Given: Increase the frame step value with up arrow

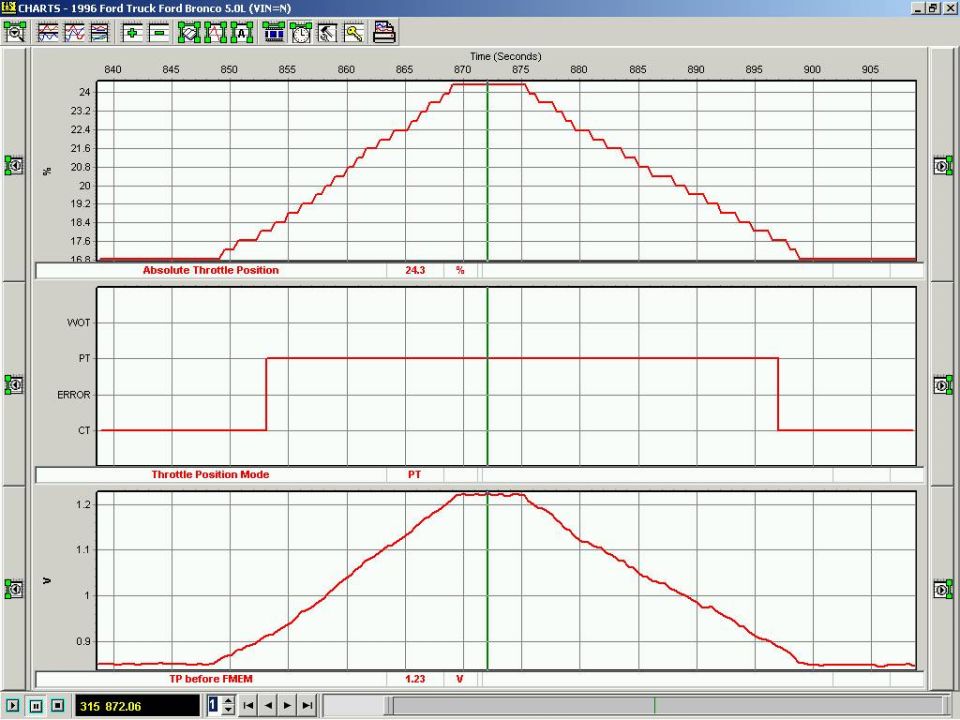Looking at the screenshot, I should coord(228,700).
